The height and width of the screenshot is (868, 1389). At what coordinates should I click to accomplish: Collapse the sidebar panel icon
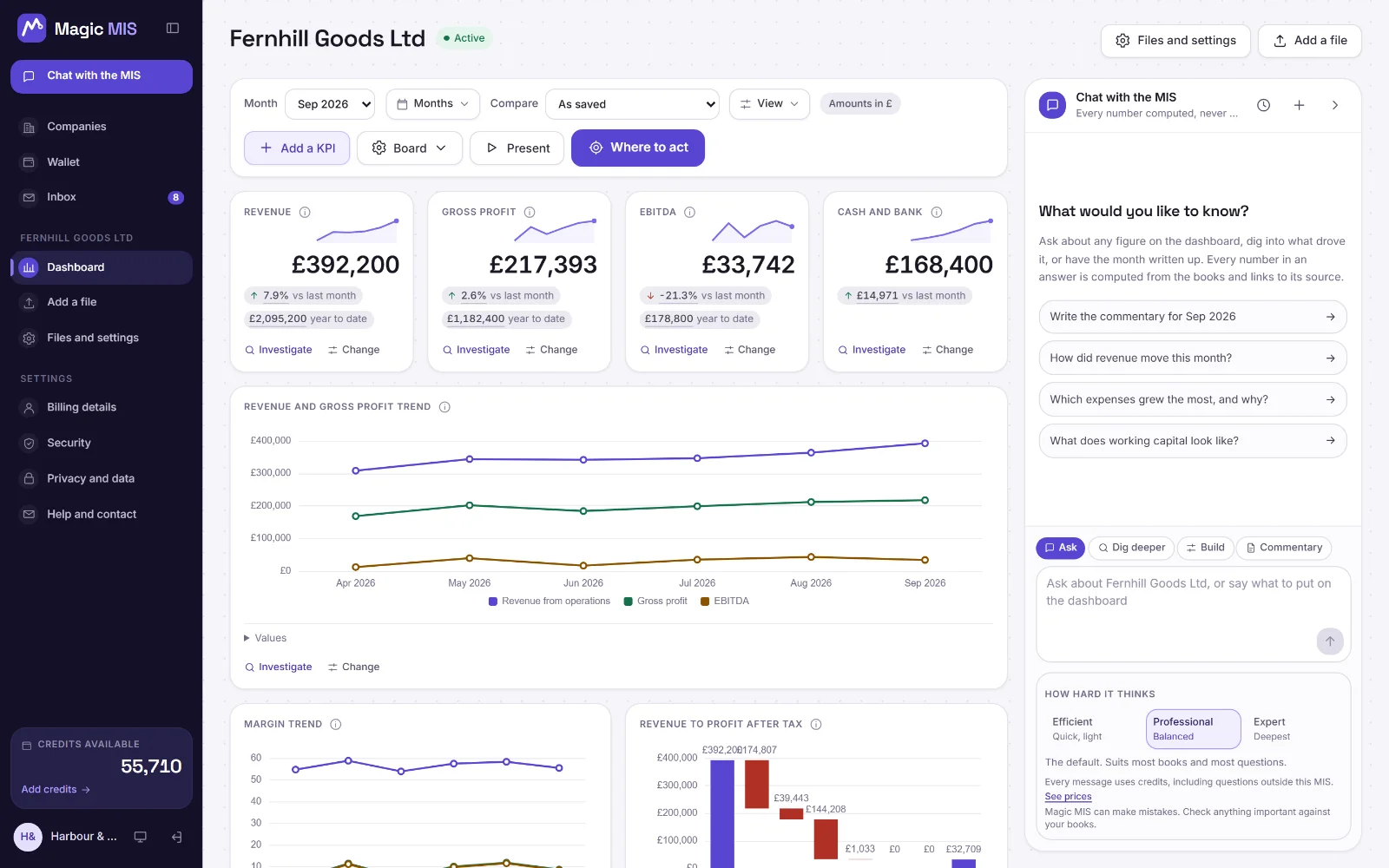(173, 29)
